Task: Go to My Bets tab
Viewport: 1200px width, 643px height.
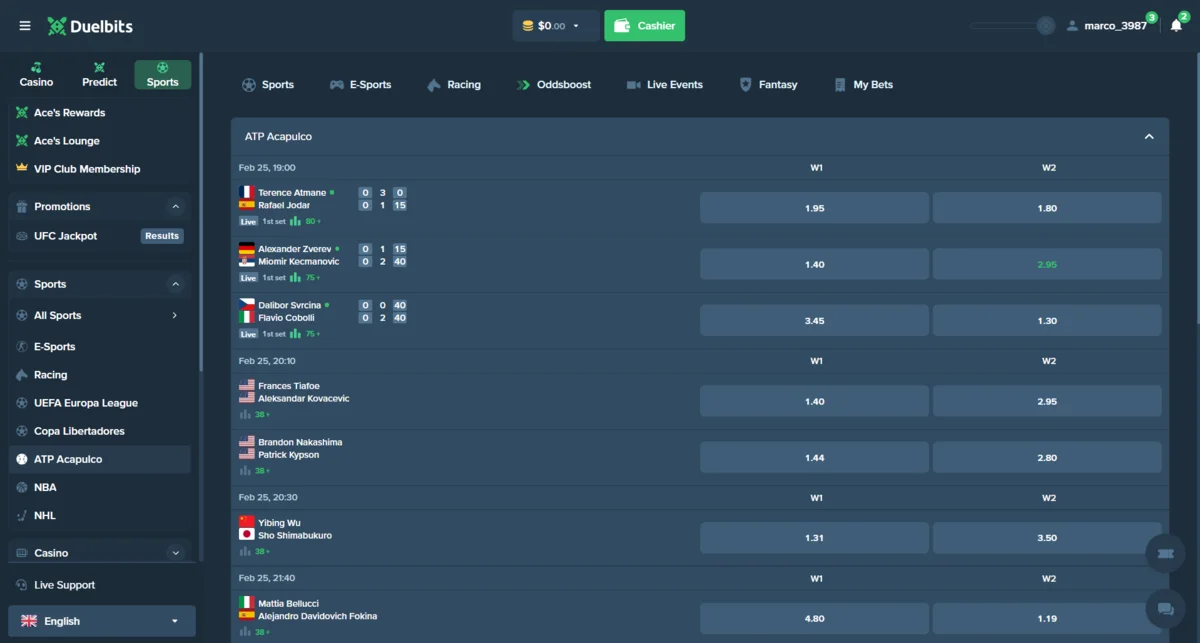Action: (863, 85)
